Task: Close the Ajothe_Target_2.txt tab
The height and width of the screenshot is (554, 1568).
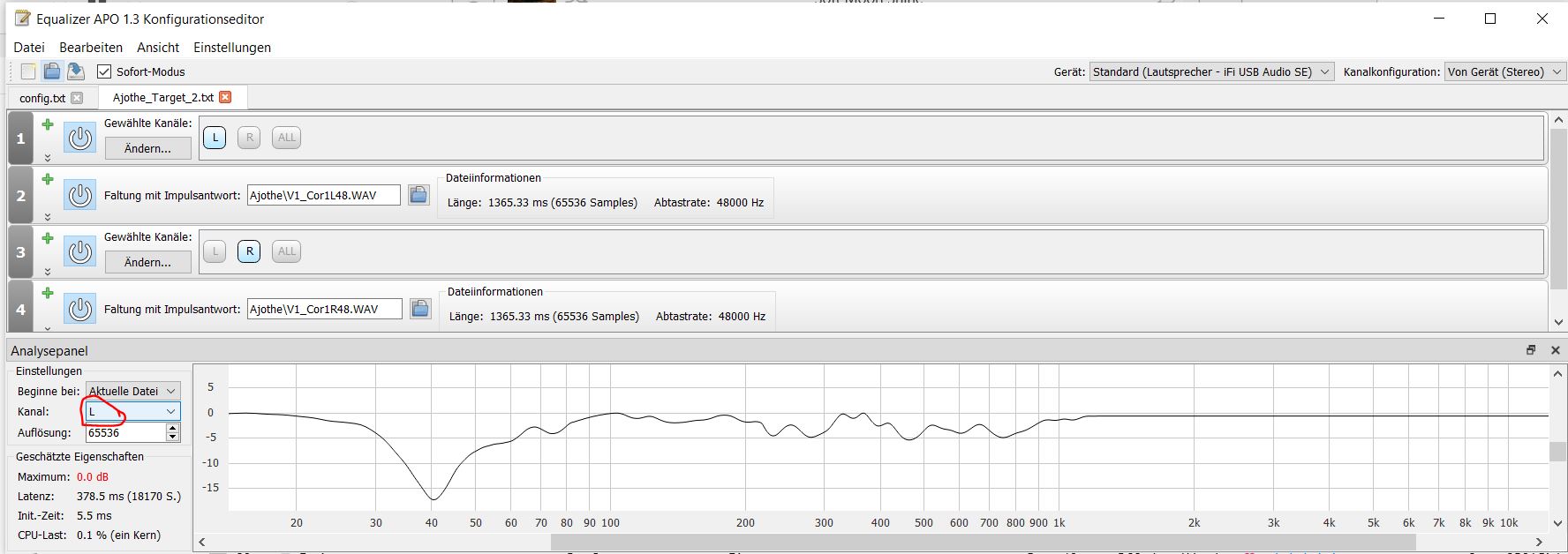Action: click(225, 97)
